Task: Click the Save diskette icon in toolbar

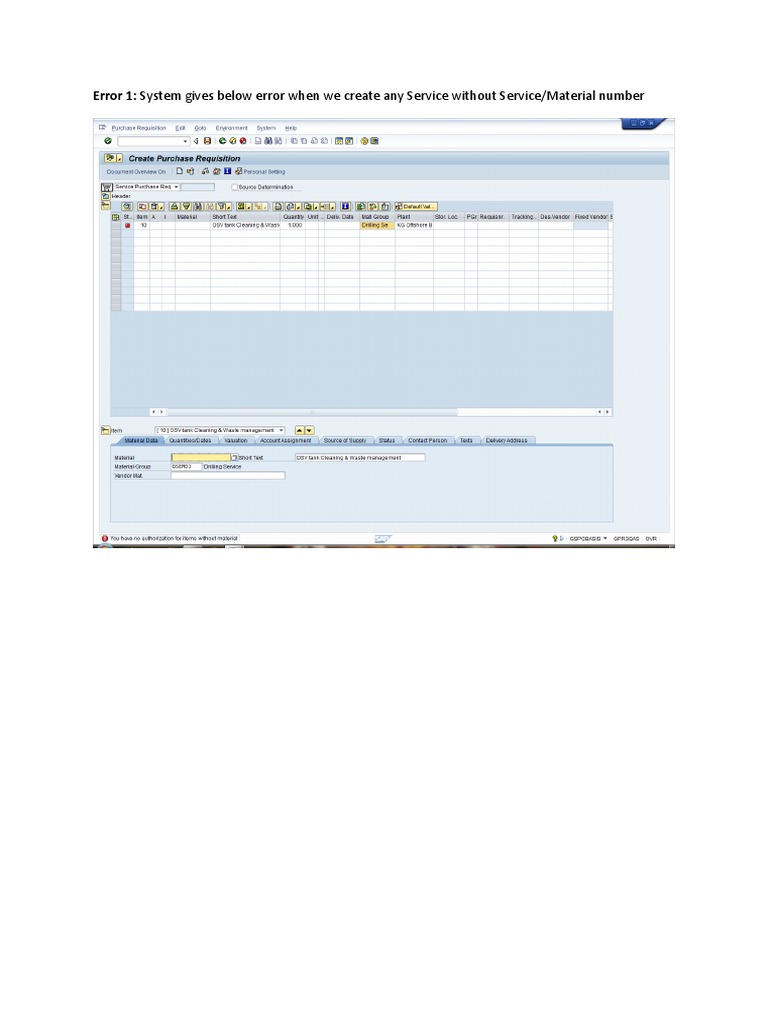Action: tap(207, 141)
